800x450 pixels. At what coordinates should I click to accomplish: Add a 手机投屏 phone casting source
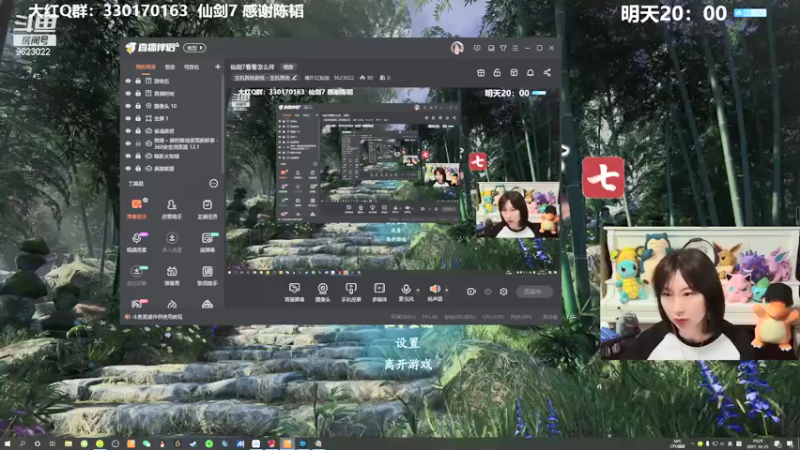351,292
